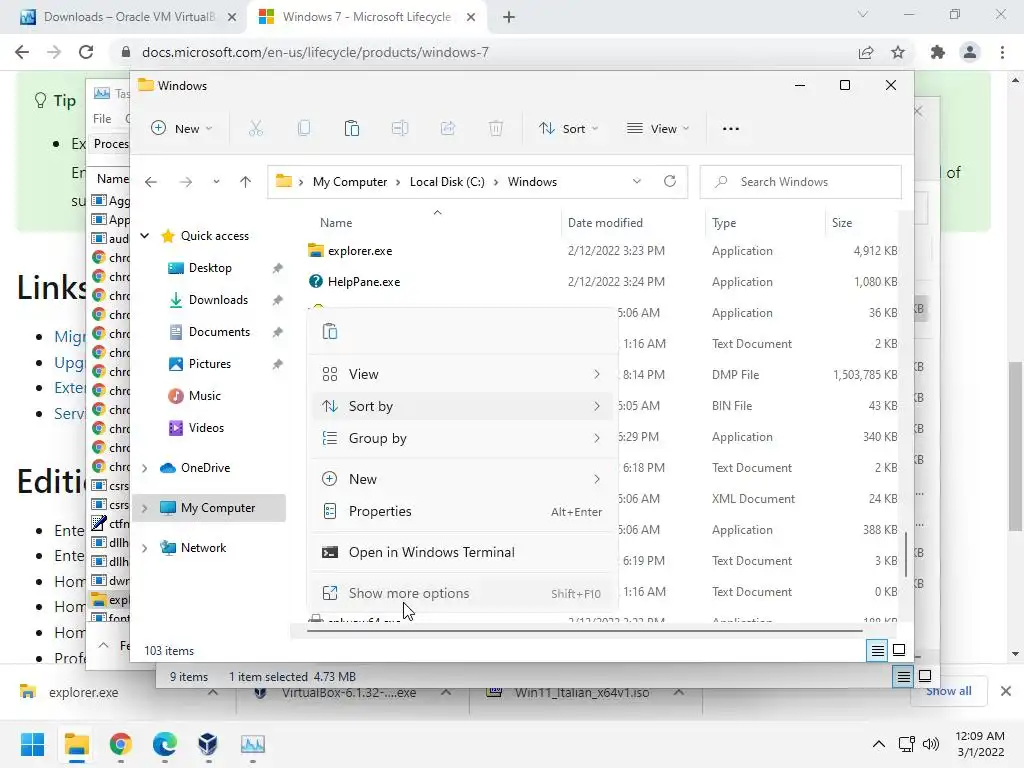Viewport: 1024px width, 768px height.
Task: Click the Chrome share page icon
Action: 866,52
